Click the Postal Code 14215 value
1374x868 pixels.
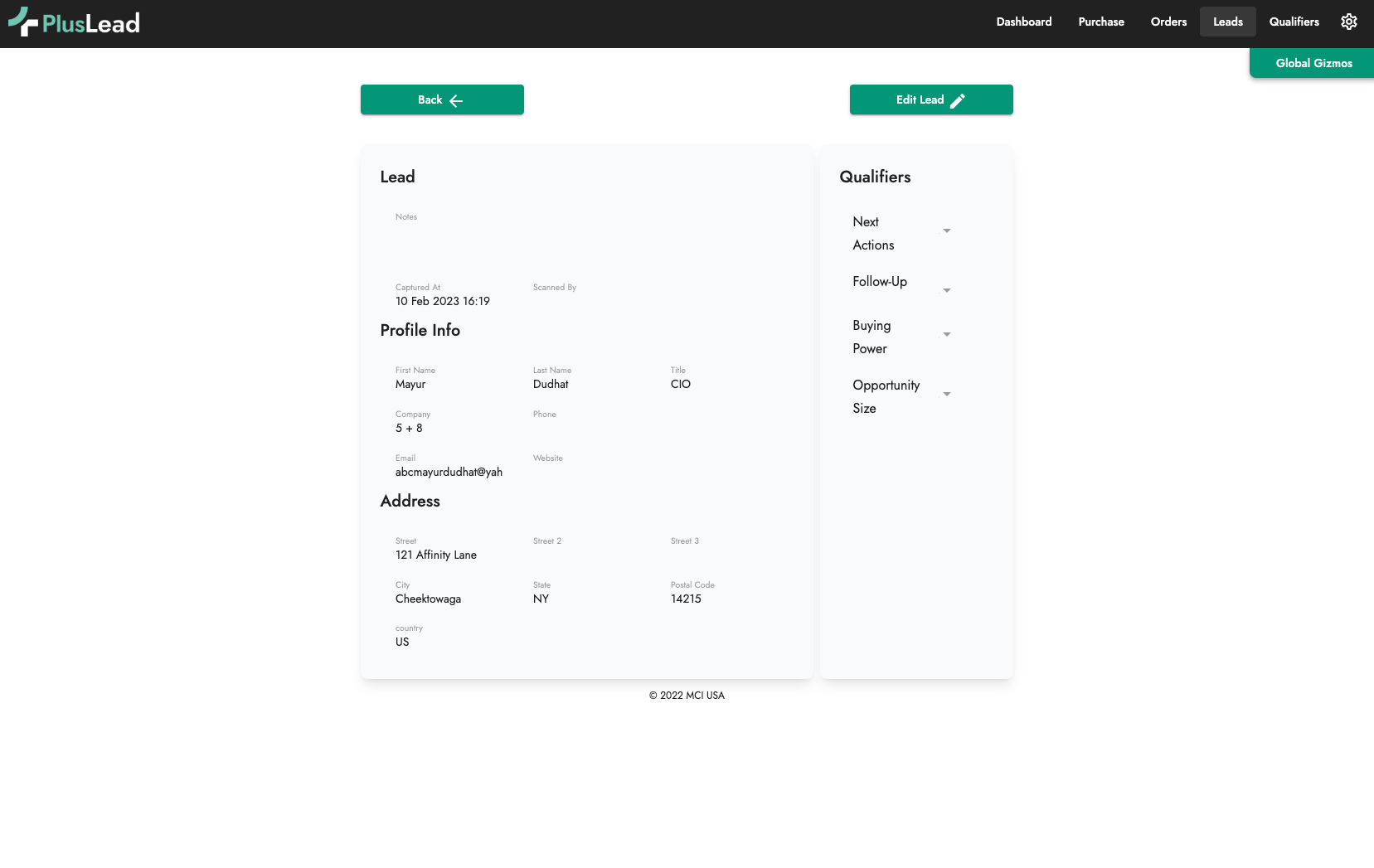pos(686,599)
